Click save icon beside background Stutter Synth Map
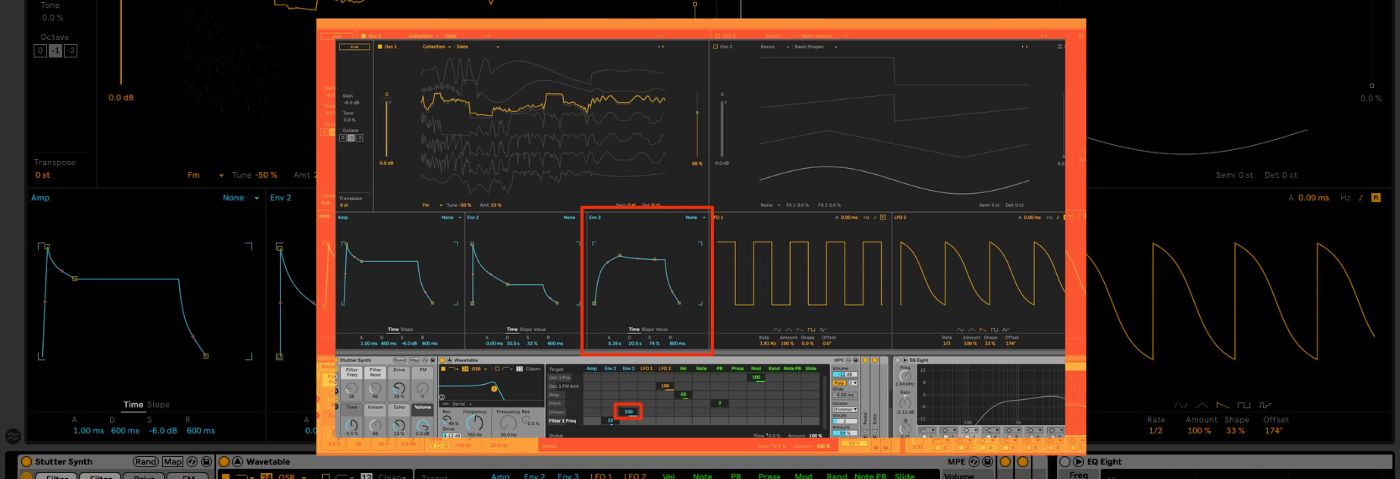 coord(206,461)
